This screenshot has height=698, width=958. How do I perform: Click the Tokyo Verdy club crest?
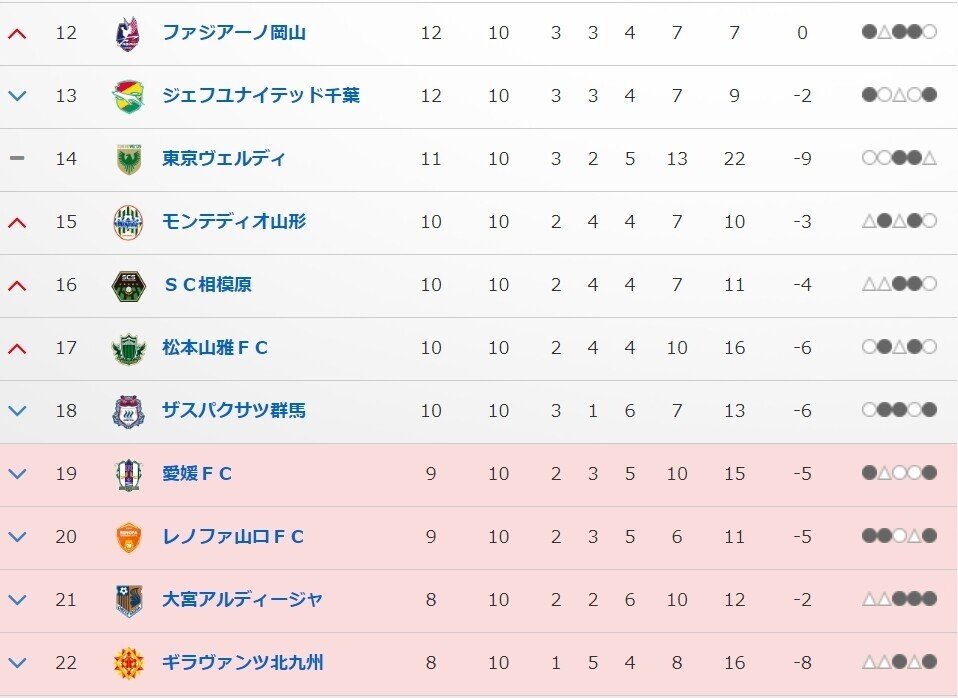click(x=128, y=159)
